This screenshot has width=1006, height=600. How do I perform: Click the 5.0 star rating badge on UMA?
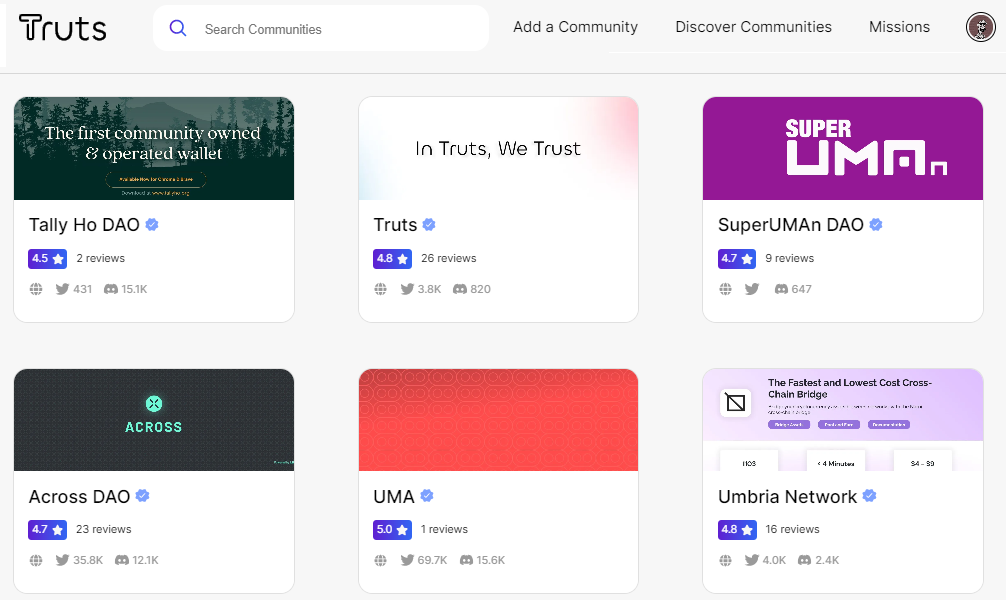[x=392, y=529]
